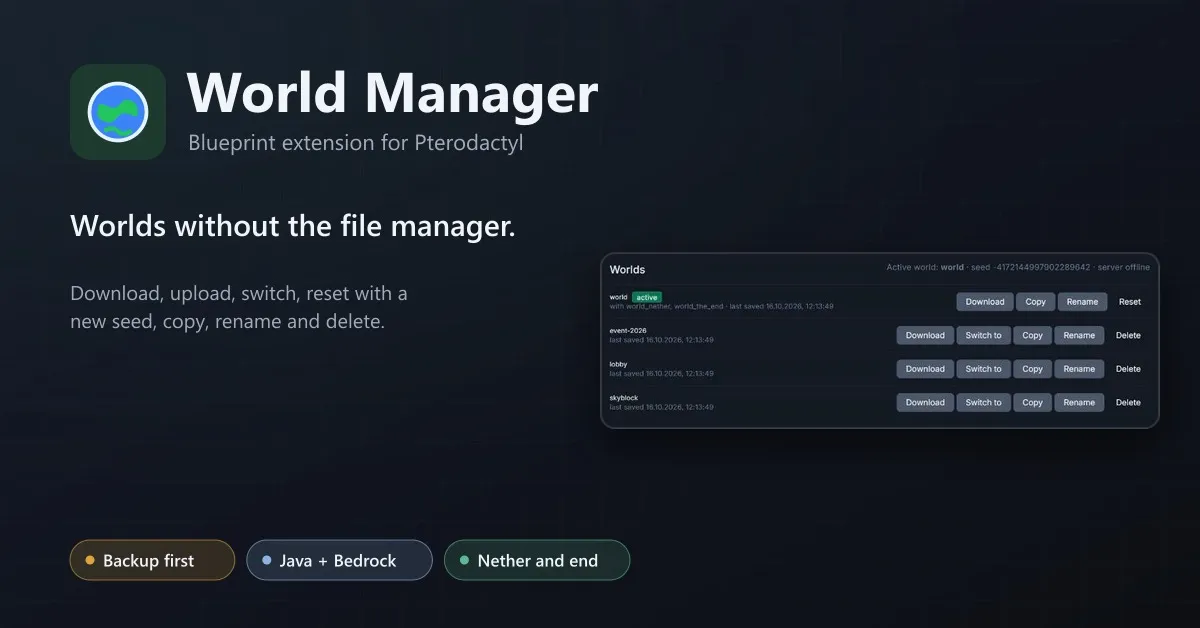The height and width of the screenshot is (628, 1200).
Task: Click the 'Worlds' panel heading
Action: click(627, 270)
